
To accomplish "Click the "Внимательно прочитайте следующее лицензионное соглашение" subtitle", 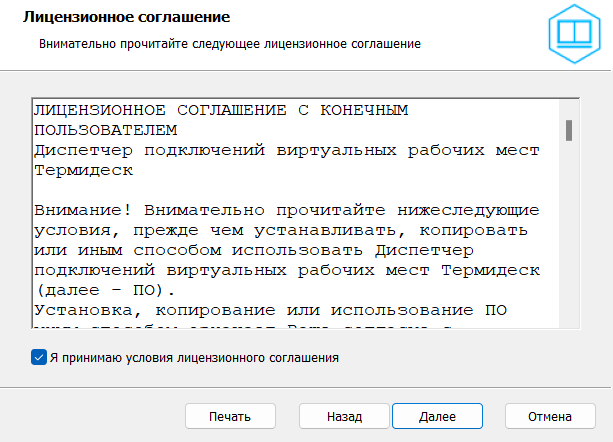I will [229, 45].
